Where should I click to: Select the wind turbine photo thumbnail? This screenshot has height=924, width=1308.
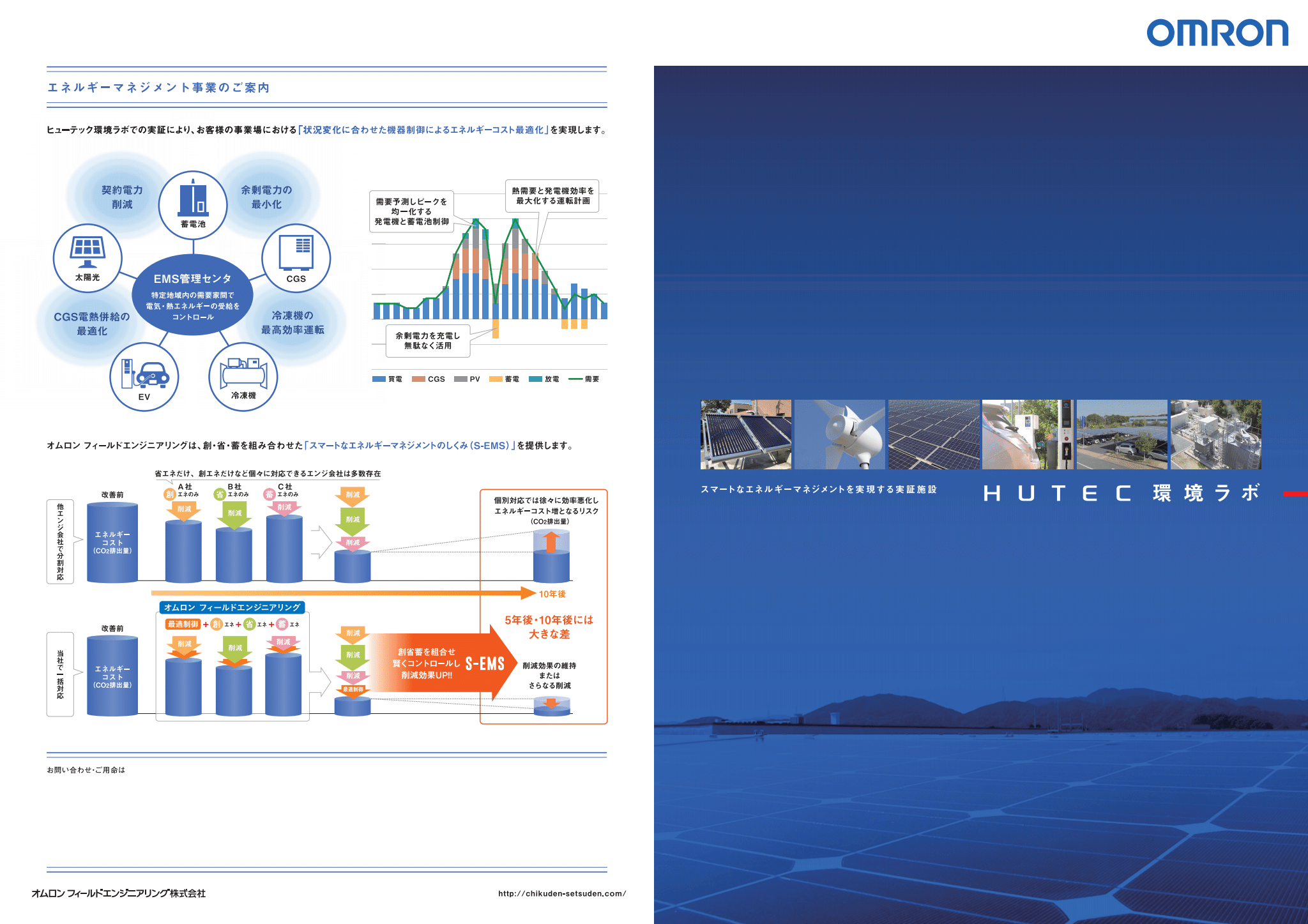(840, 434)
